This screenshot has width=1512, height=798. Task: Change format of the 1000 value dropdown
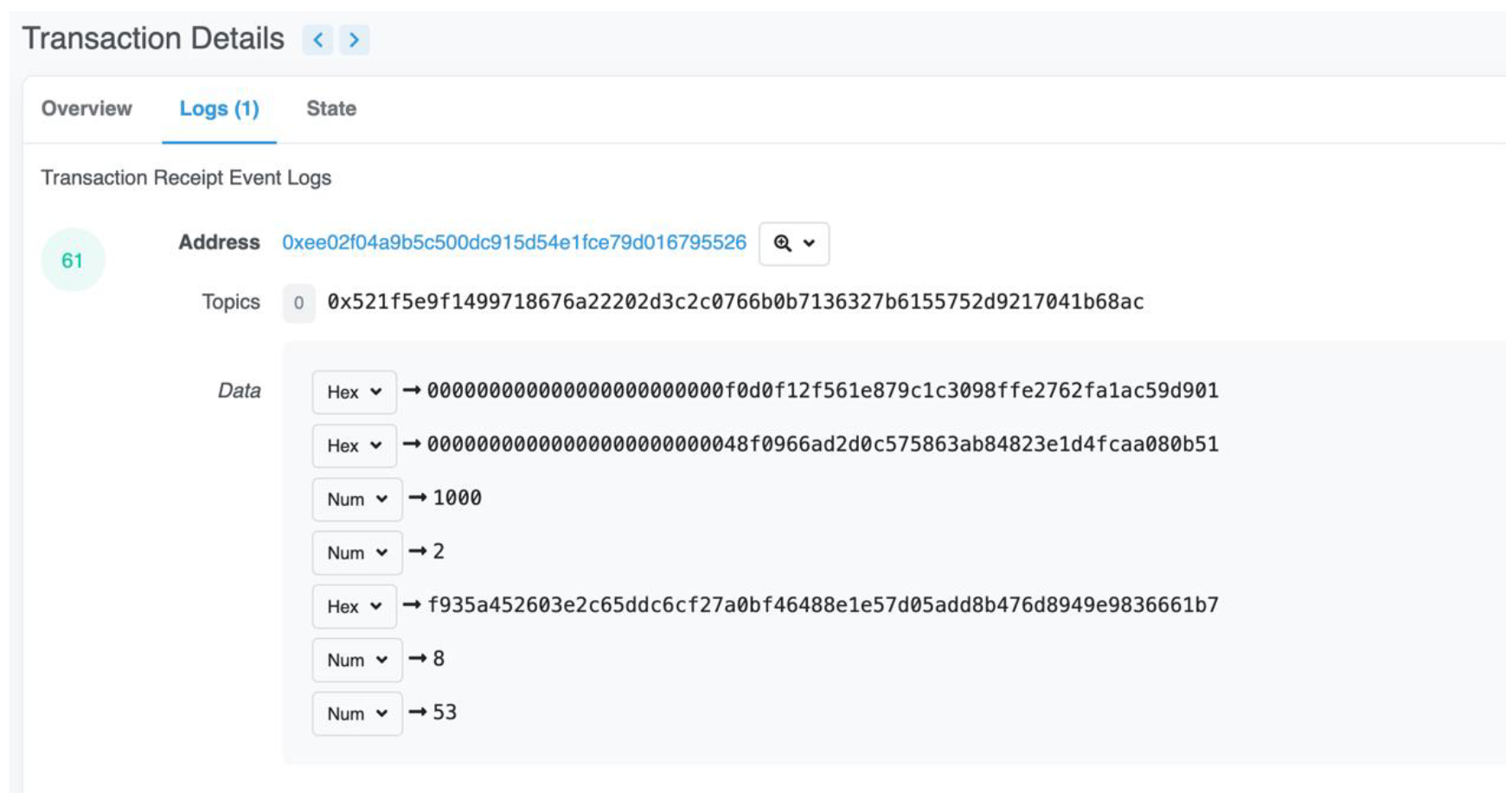click(356, 500)
